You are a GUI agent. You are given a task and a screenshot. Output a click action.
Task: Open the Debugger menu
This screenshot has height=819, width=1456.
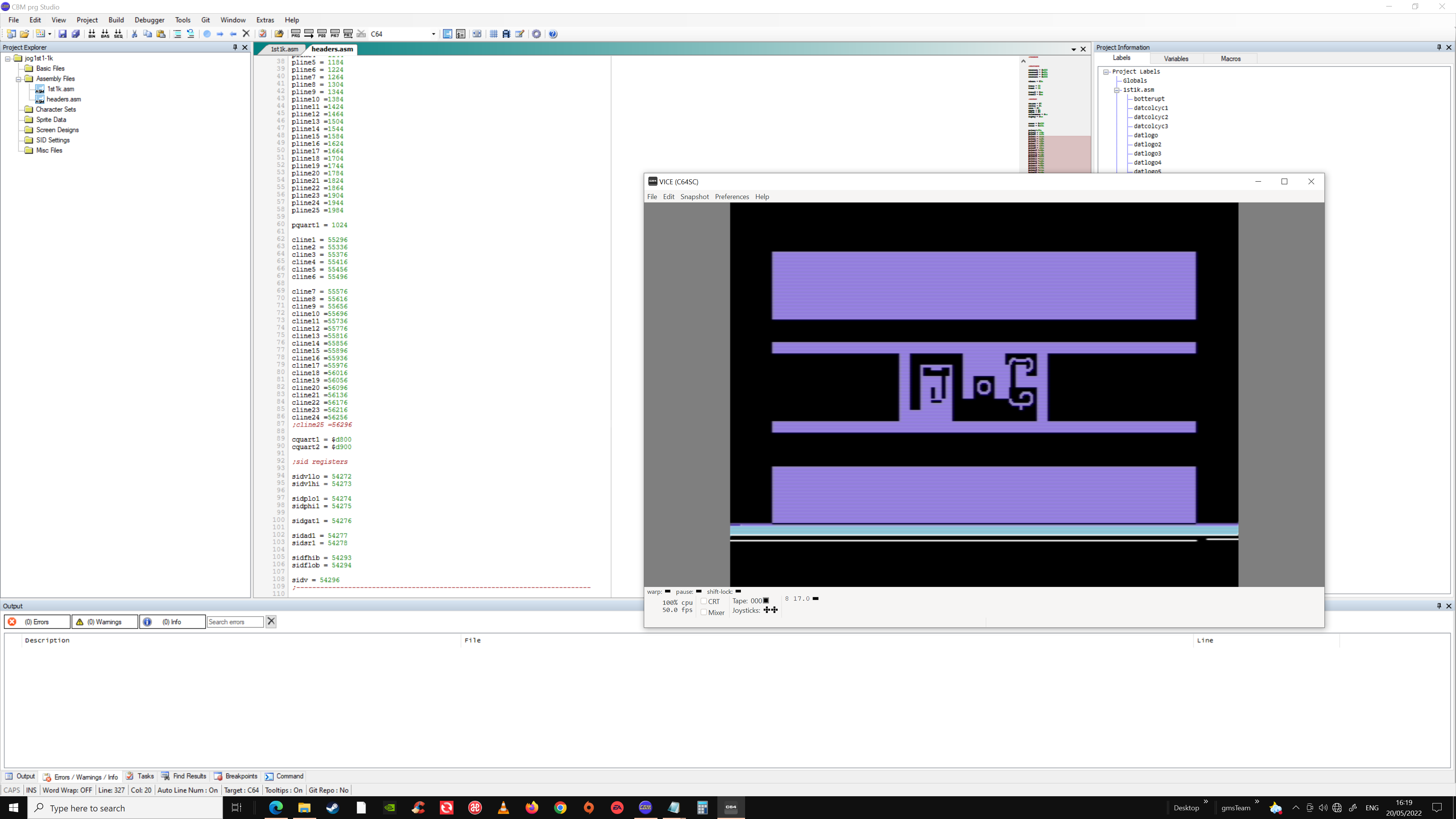149,20
